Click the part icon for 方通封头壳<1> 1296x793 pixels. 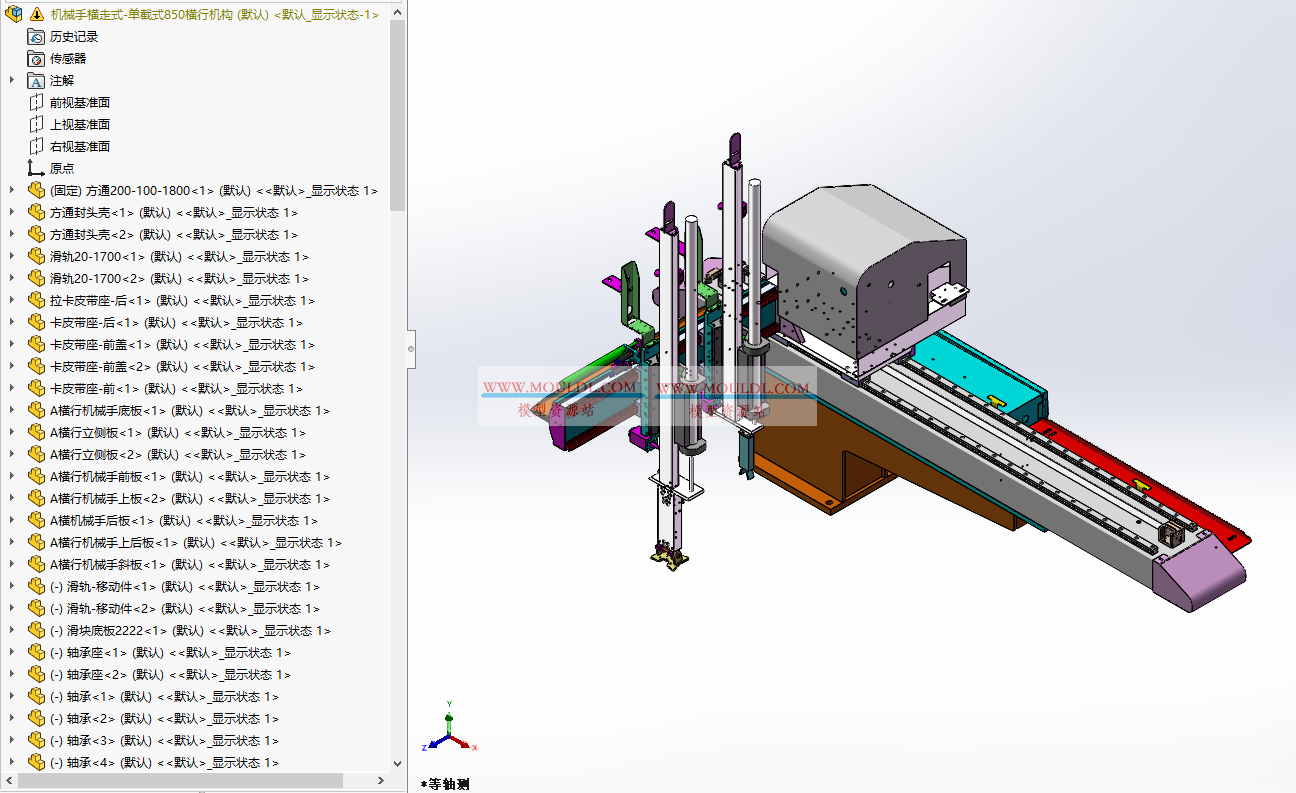(36, 212)
